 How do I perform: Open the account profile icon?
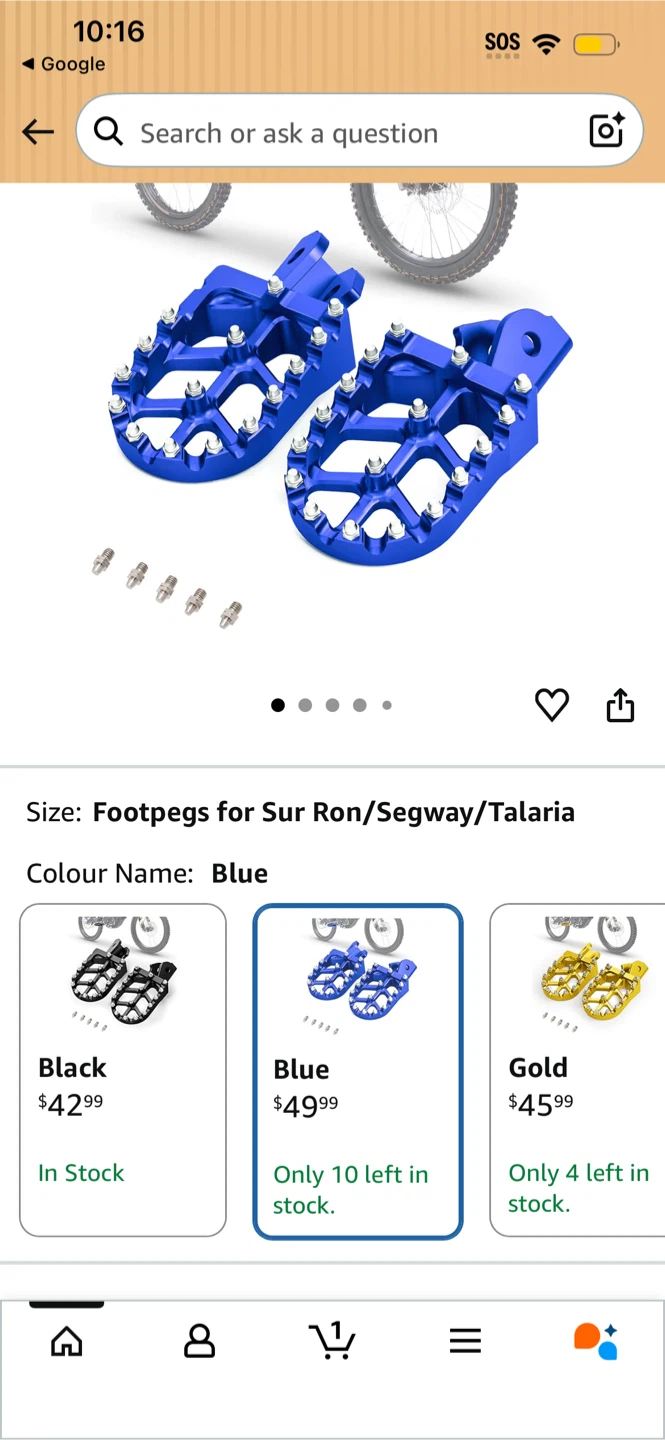[200, 1341]
